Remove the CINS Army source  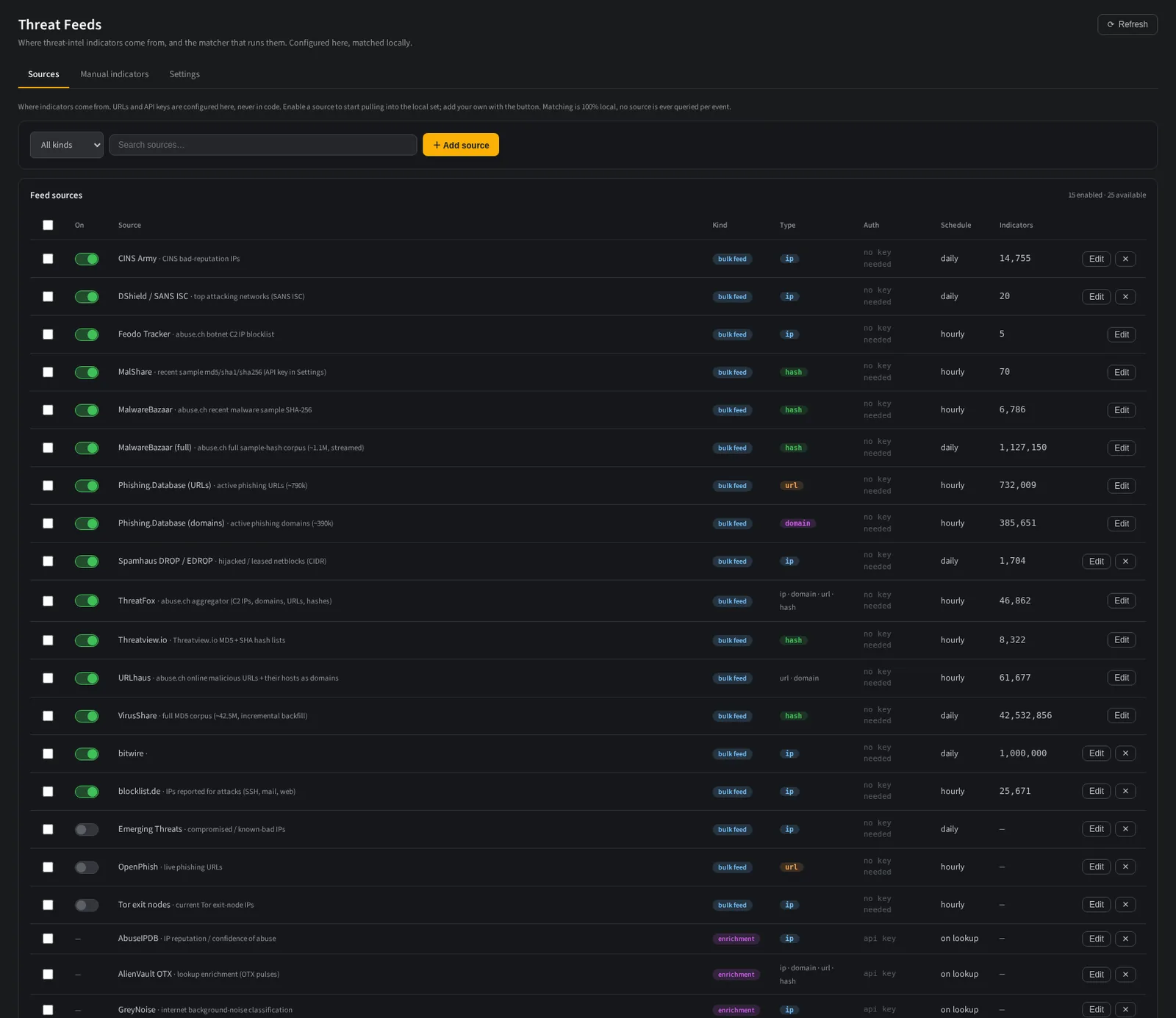click(x=1125, y=259)
